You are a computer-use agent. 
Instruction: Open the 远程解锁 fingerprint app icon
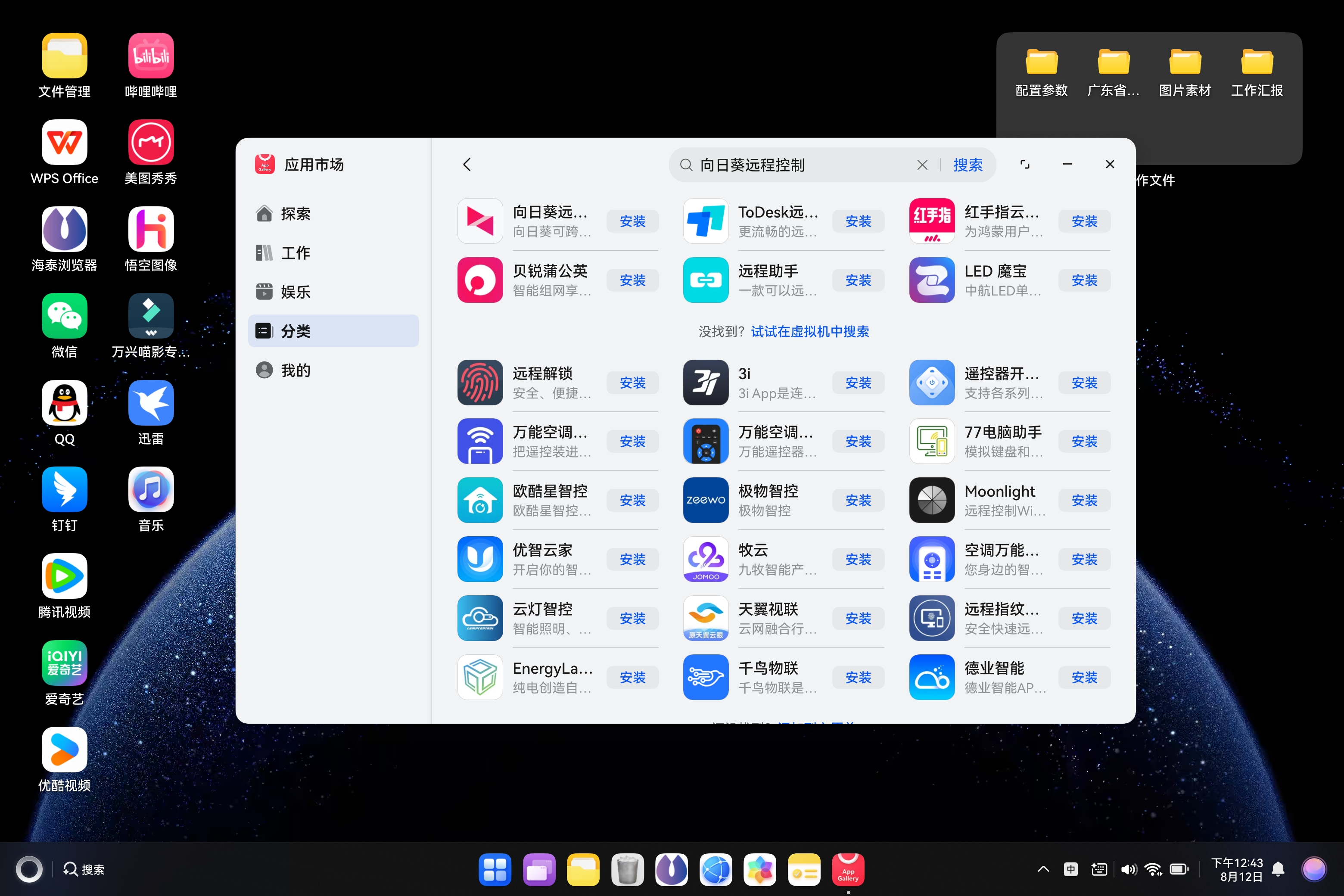click(x=480, y=382)
